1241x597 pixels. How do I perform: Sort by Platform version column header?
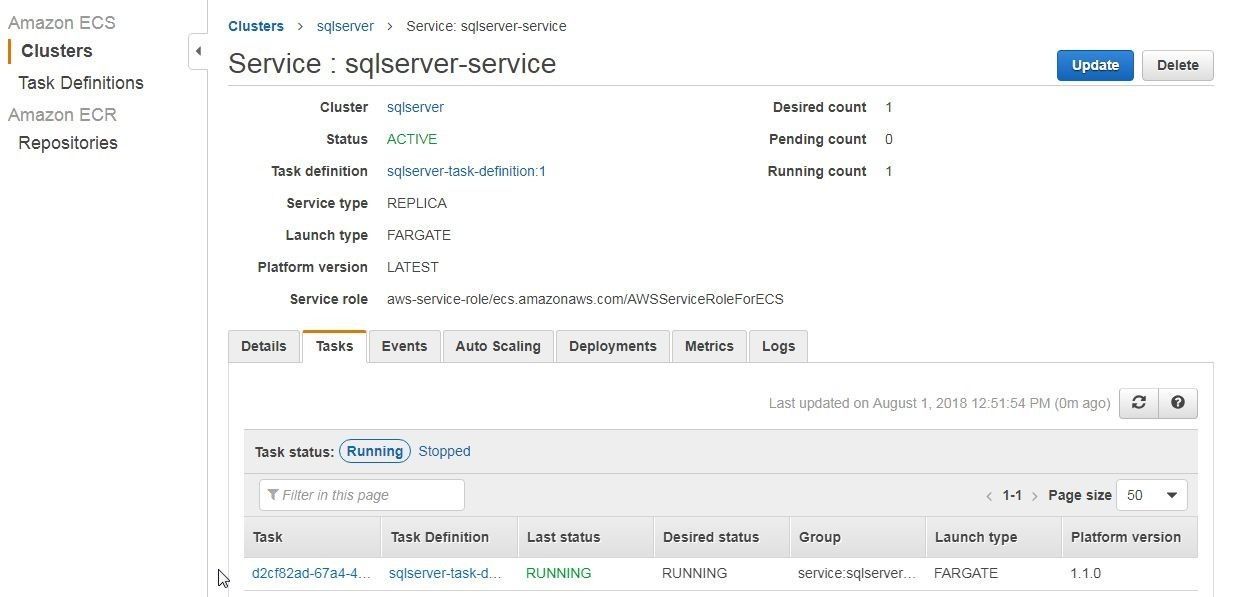tap(1129, 537)
